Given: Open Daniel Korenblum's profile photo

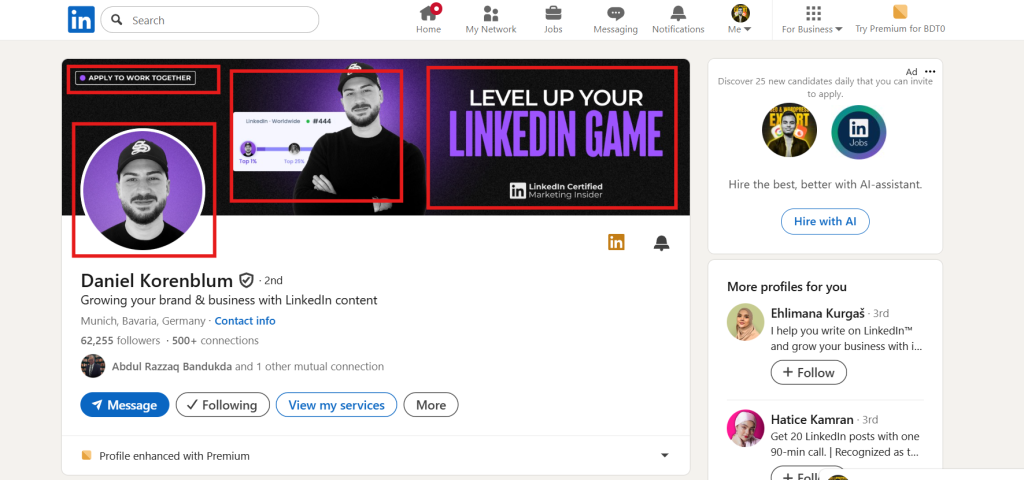Looking at the screenshot, I should (142, 190).
